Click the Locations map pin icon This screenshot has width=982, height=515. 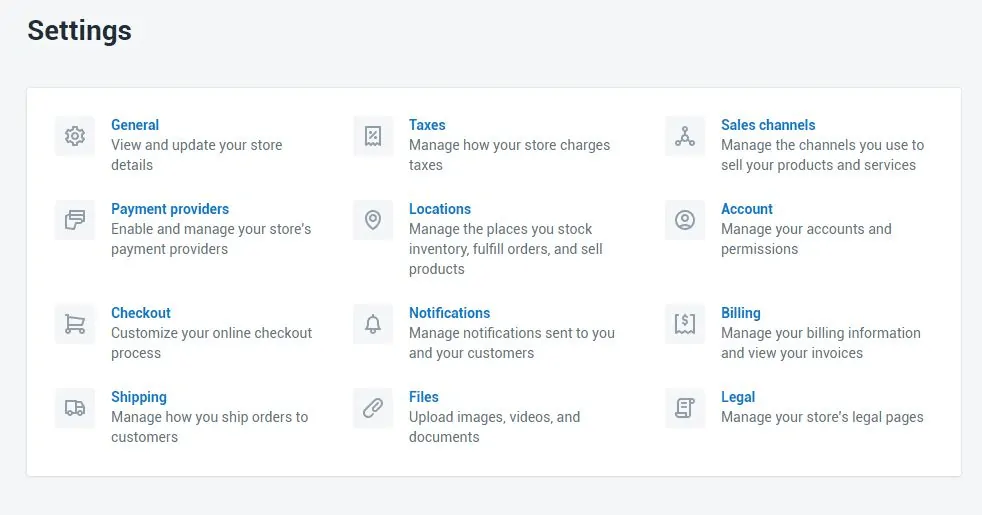pyautogui.click(x=373, y=220)
